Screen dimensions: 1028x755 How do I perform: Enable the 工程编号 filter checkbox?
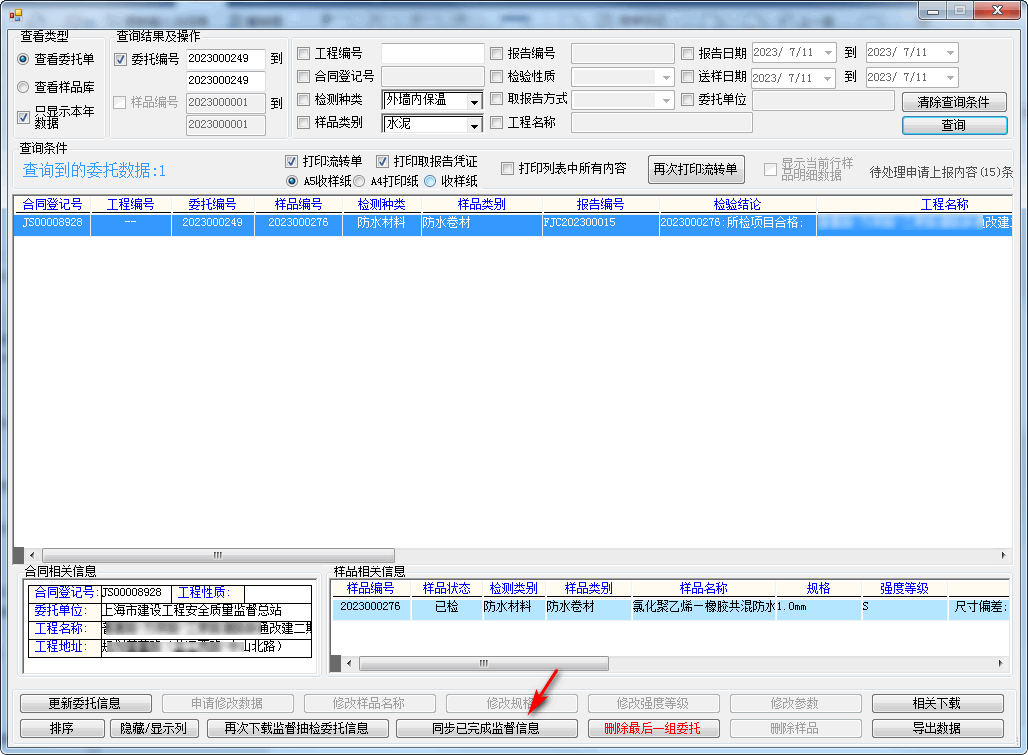click(x=304, y=54)
